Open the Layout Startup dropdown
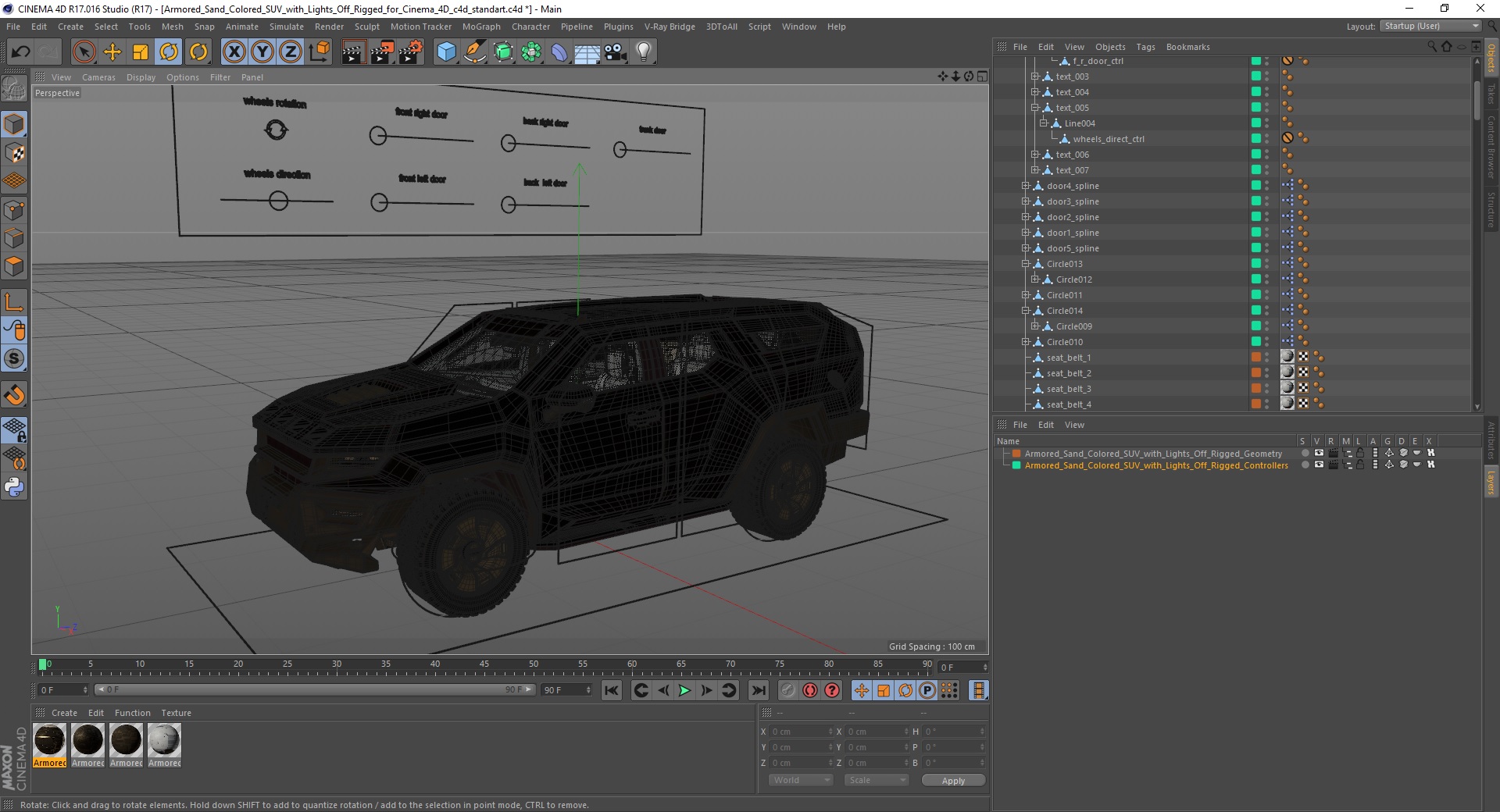Viewport: 1500px width, 812px height. click(1430, 26)
